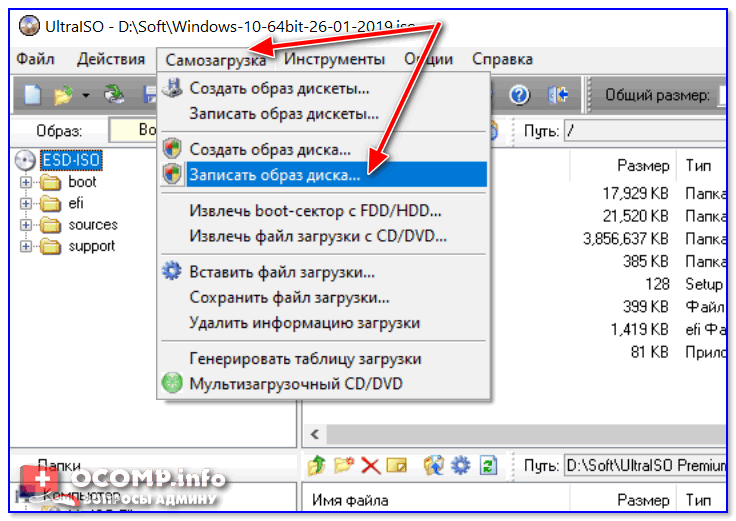Image resolution: width=736 pixels, height=521 pixels.
Task: Click the New image file icon
Action: pyautogui.click(x=33, y=95)
